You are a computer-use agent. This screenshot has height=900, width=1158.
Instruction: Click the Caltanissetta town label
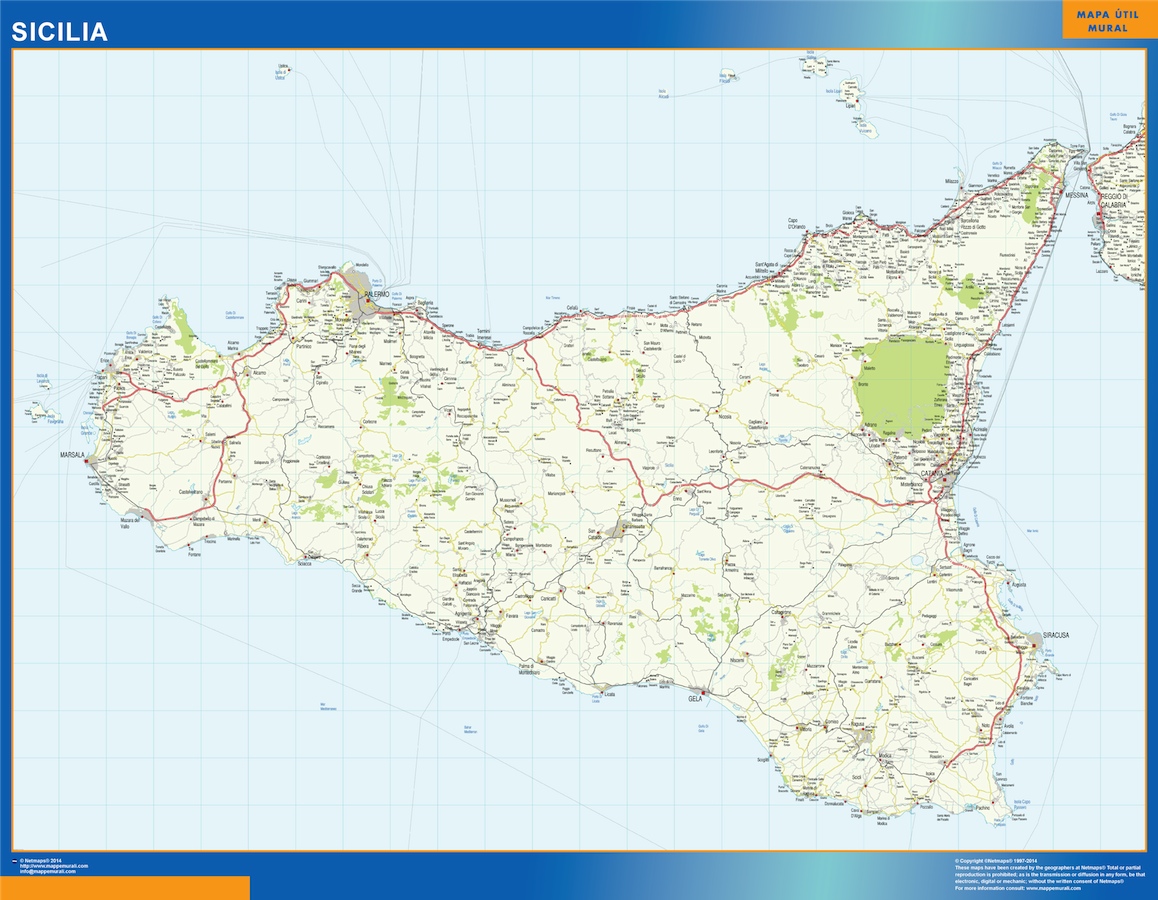tap(632, 526)
